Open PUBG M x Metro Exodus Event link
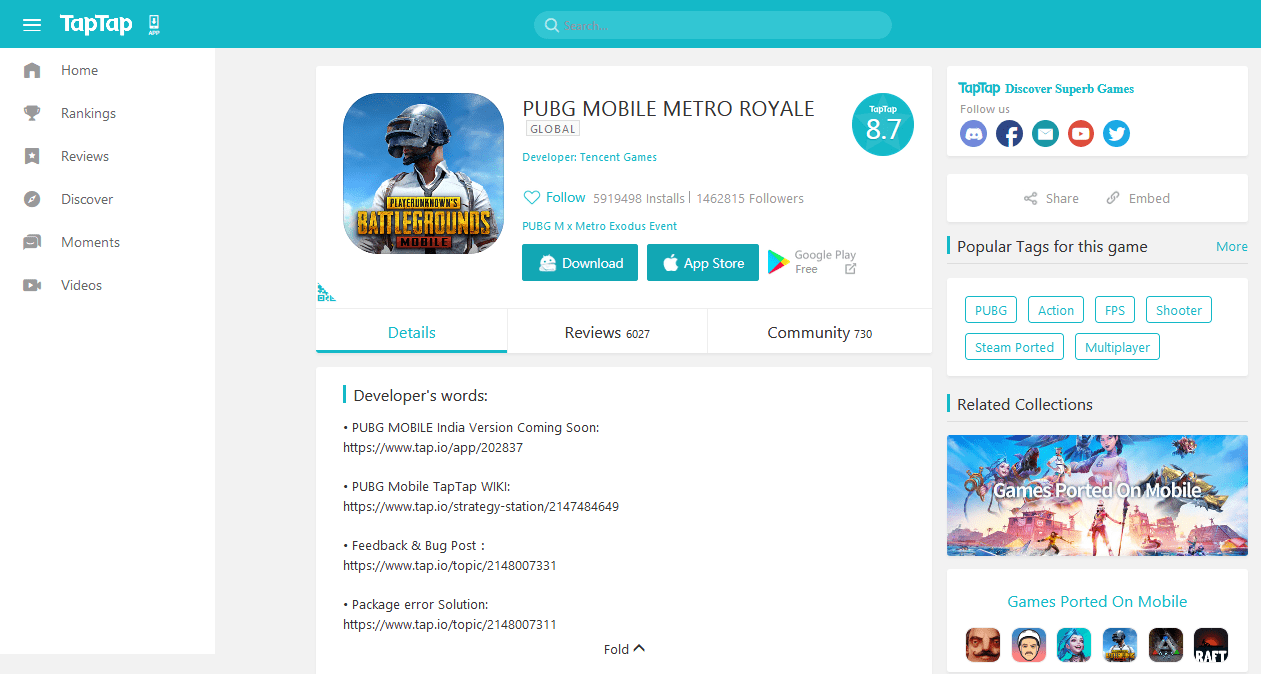 (600, 226)
